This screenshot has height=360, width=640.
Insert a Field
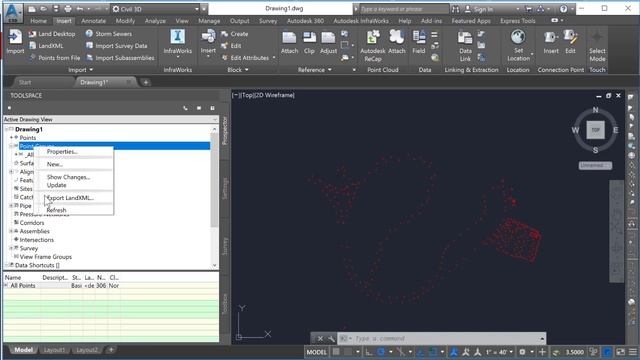tap(419, 42)
